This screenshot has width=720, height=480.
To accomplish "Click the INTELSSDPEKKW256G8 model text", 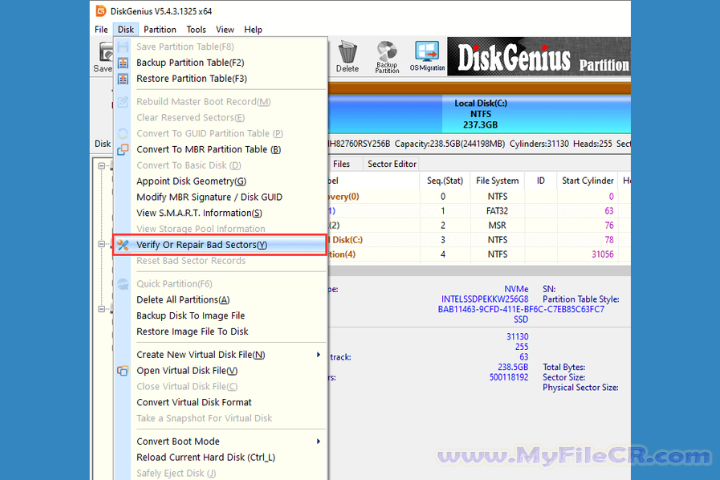I will pos(484,299).
